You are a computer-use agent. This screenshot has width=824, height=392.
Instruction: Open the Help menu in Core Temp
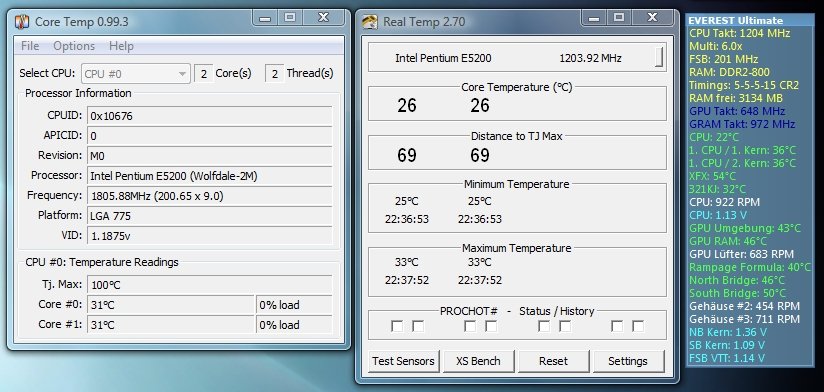[x=121, y=46]
